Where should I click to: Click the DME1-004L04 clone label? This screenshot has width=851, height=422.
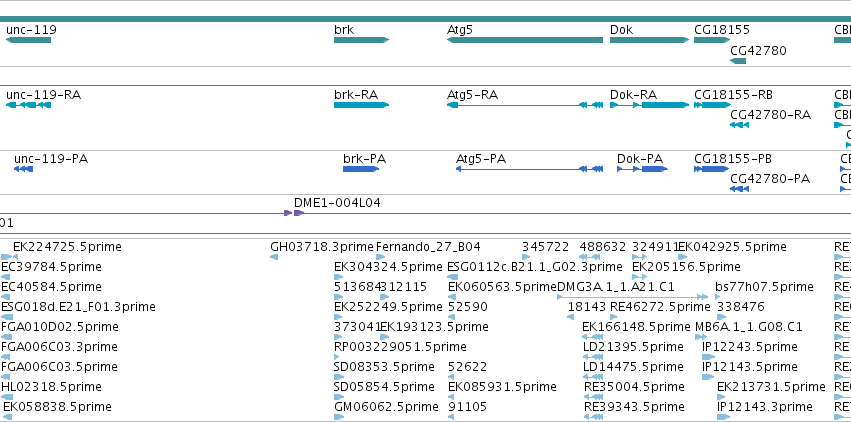coord(337,203)
